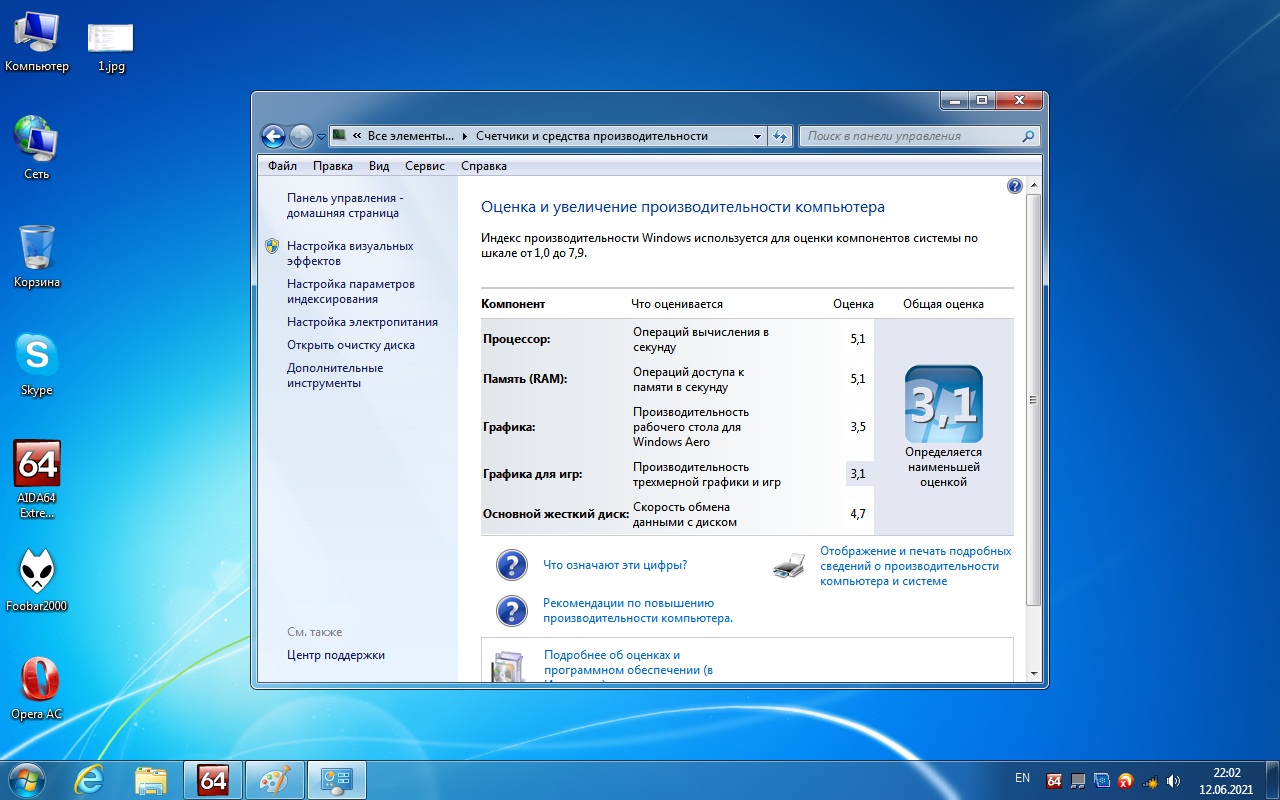Launch AIDA64 Extreme desktop shortcut

37,480
